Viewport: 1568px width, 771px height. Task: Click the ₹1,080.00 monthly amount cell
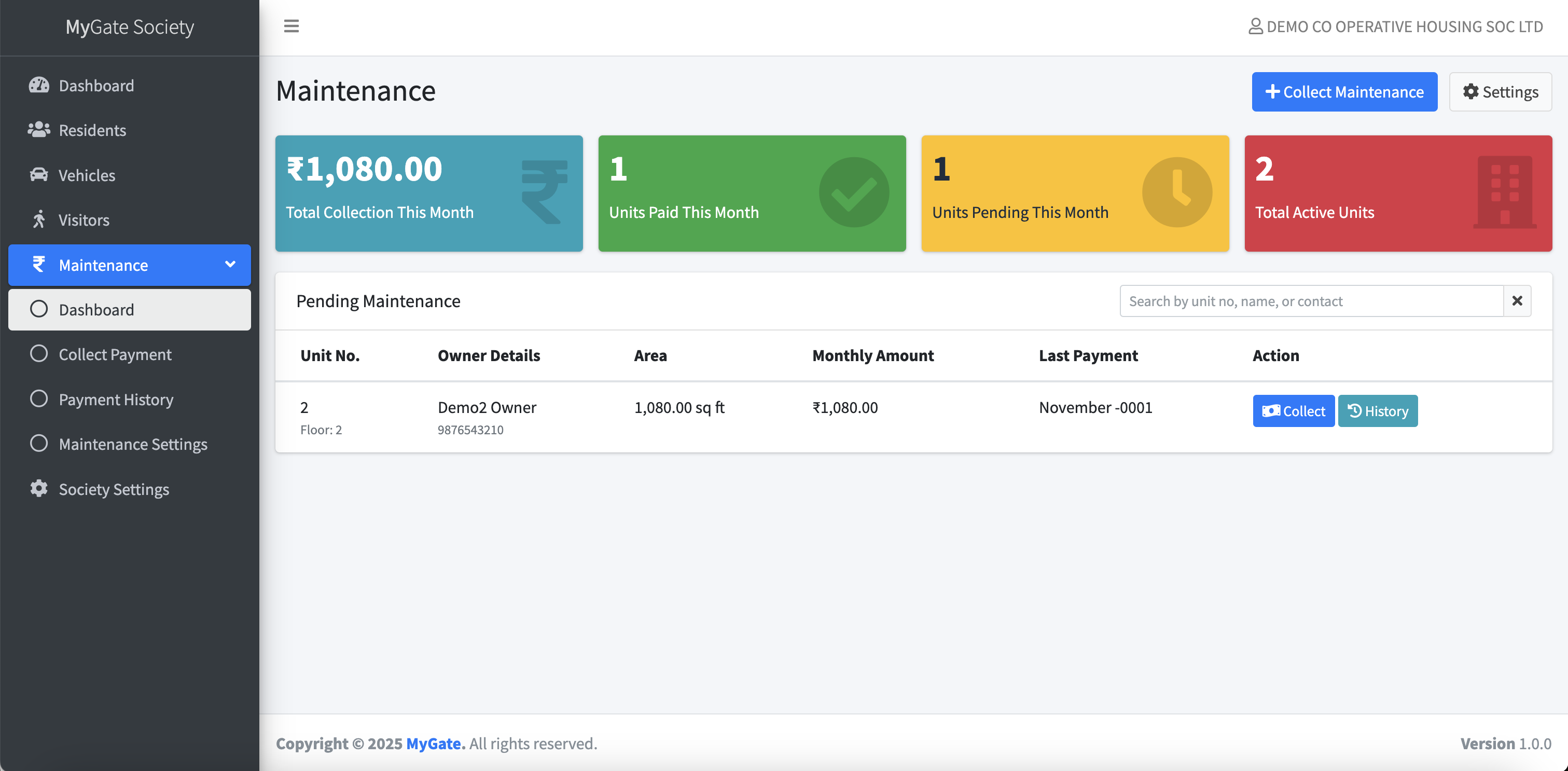(845, 407)
